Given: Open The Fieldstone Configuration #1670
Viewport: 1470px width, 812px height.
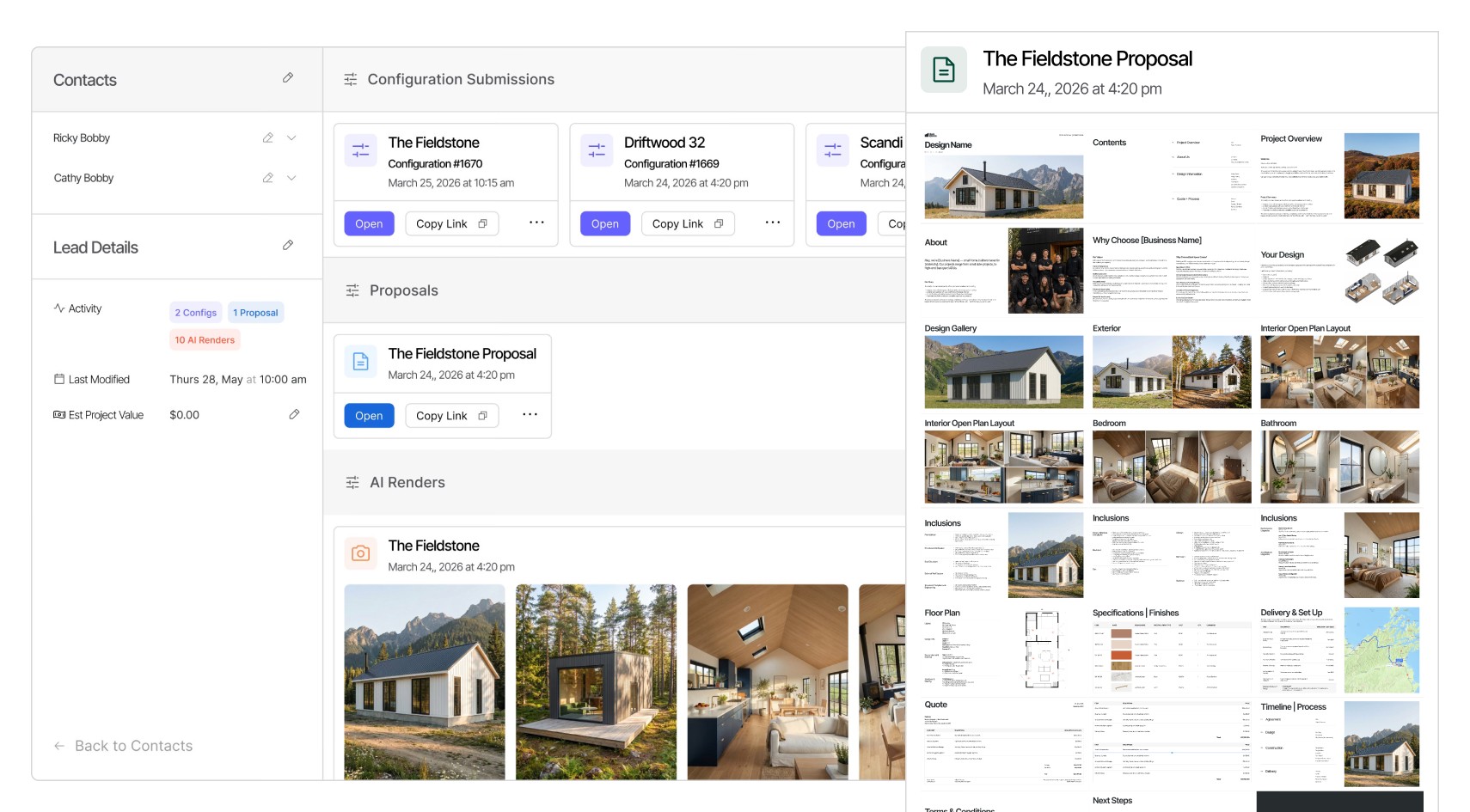Looking at the screenshot, I should pyautogui.click(x=369, y=223).
